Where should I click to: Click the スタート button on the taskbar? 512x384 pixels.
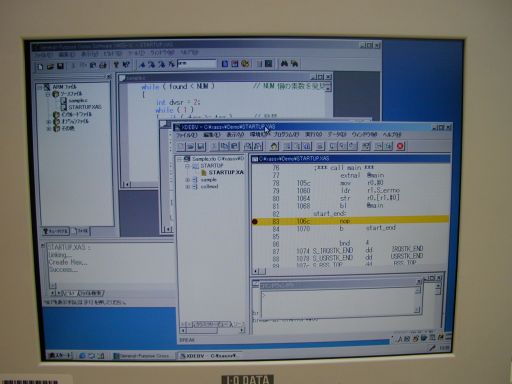point(59,355)
